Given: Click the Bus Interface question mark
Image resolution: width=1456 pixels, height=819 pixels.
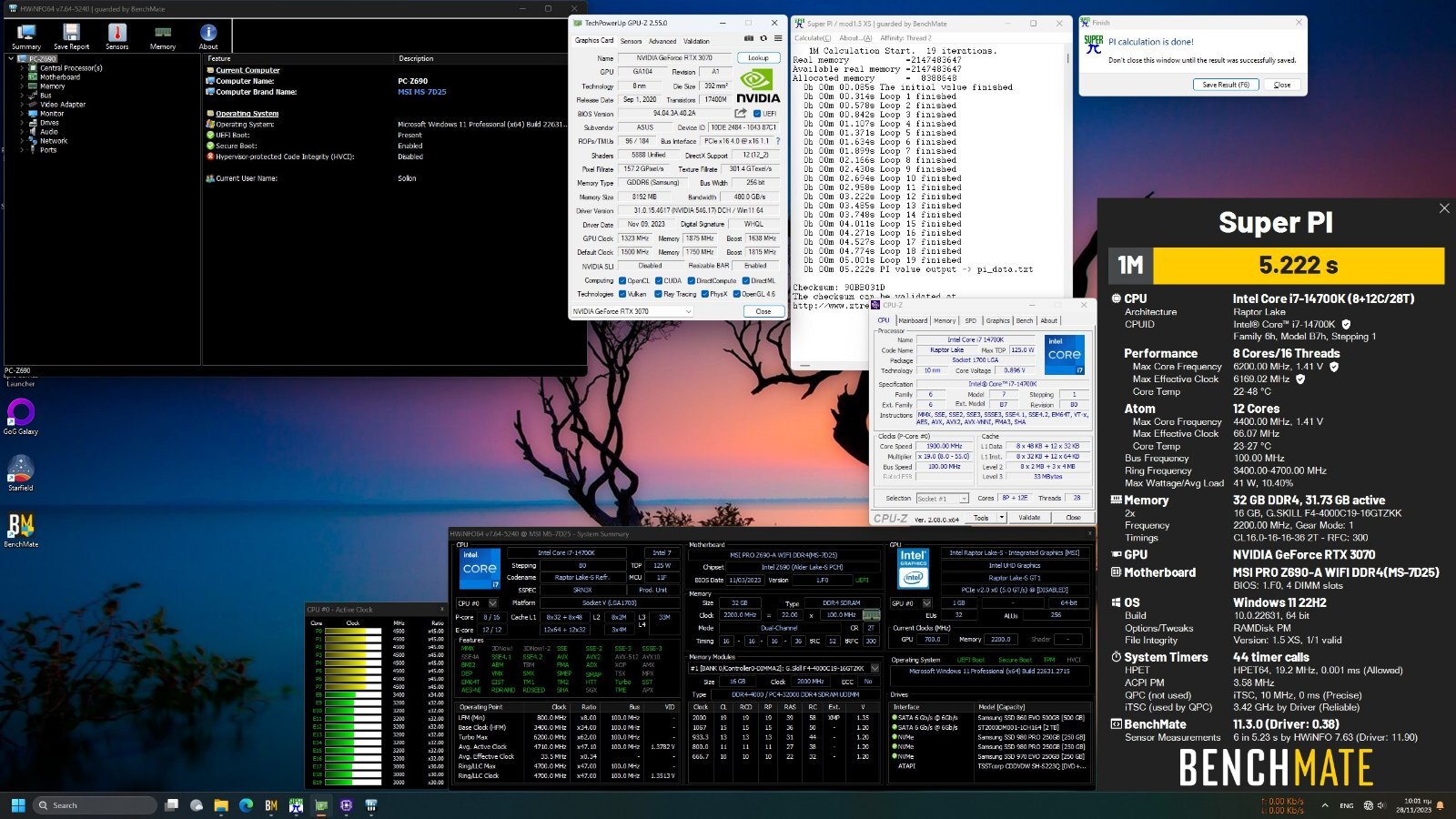Looking at the screenshot, I should pyautogui.click(x=778, y=141).
